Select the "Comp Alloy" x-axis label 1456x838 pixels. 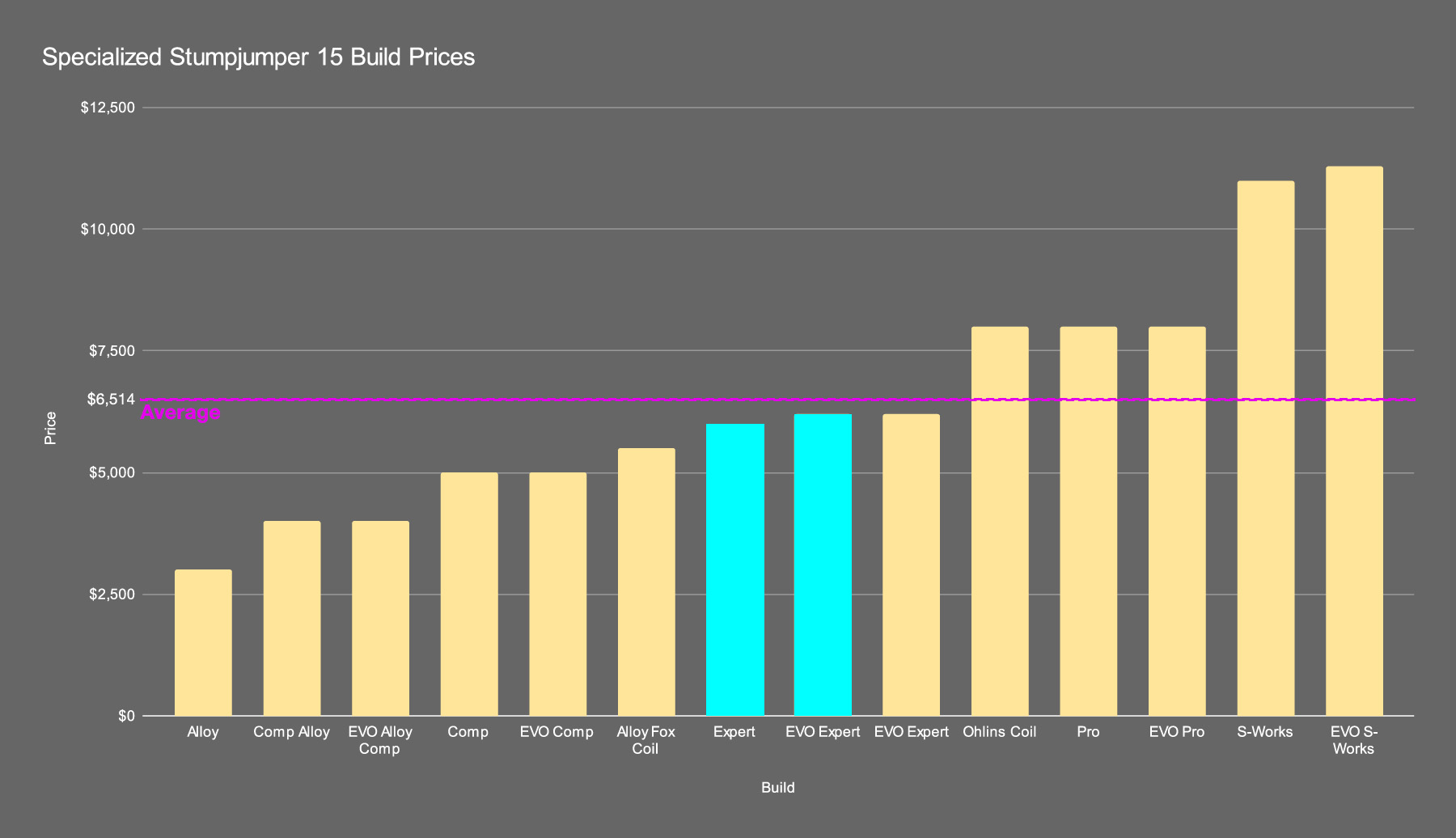pos(291,732)
